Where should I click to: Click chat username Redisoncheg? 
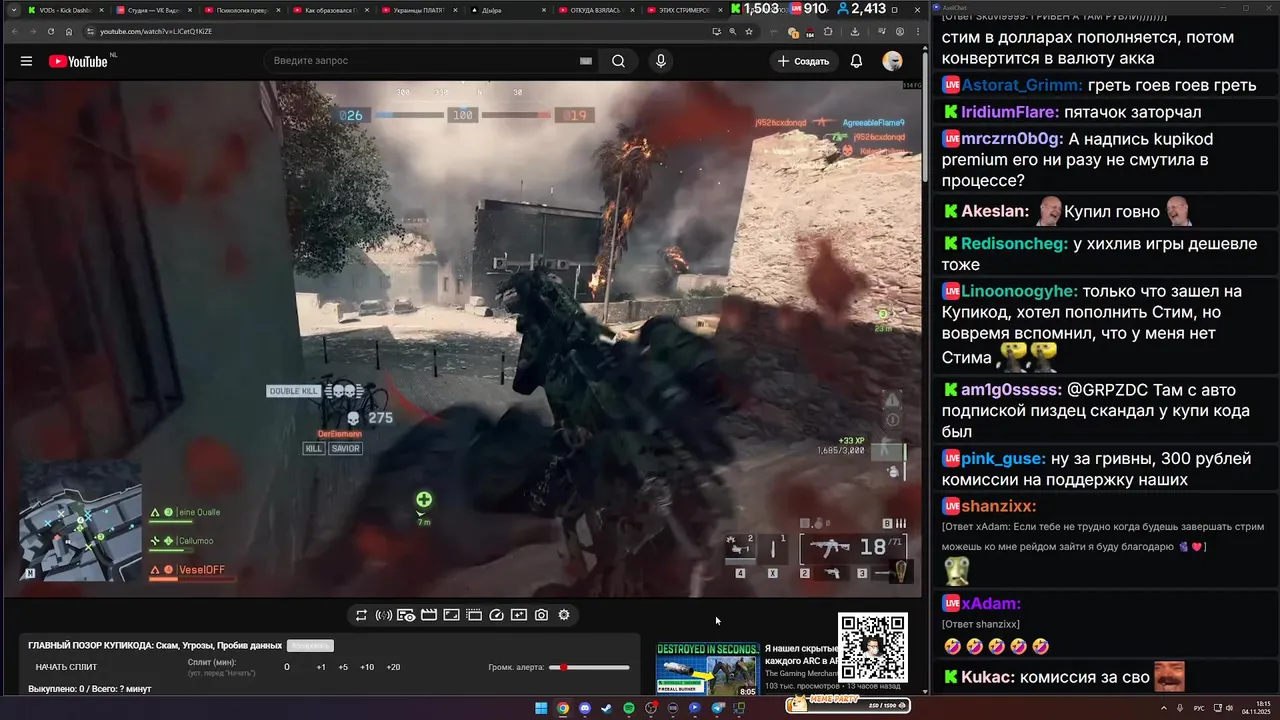(1015, 244)
